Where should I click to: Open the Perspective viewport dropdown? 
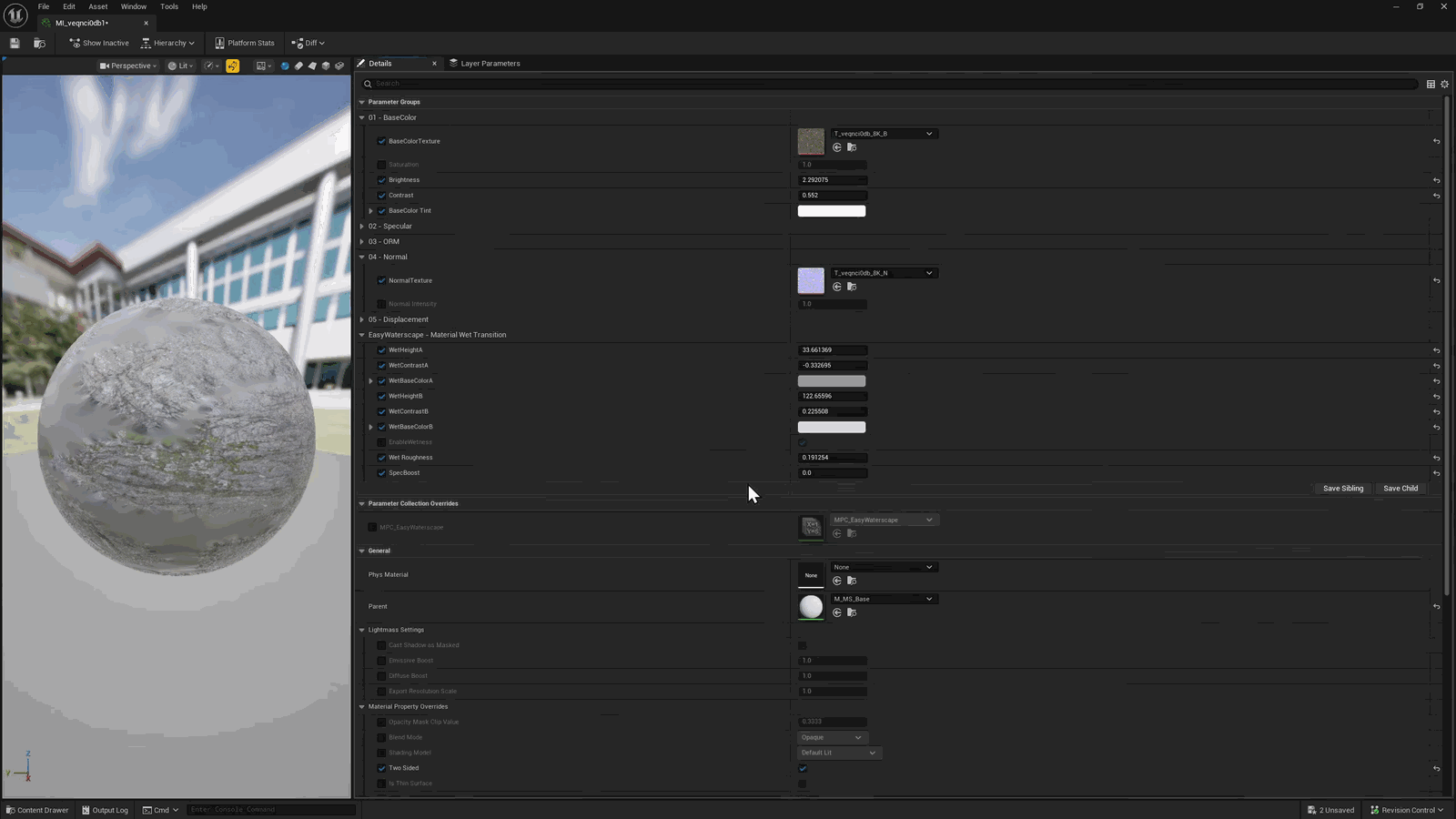click(x=128, y=66)
